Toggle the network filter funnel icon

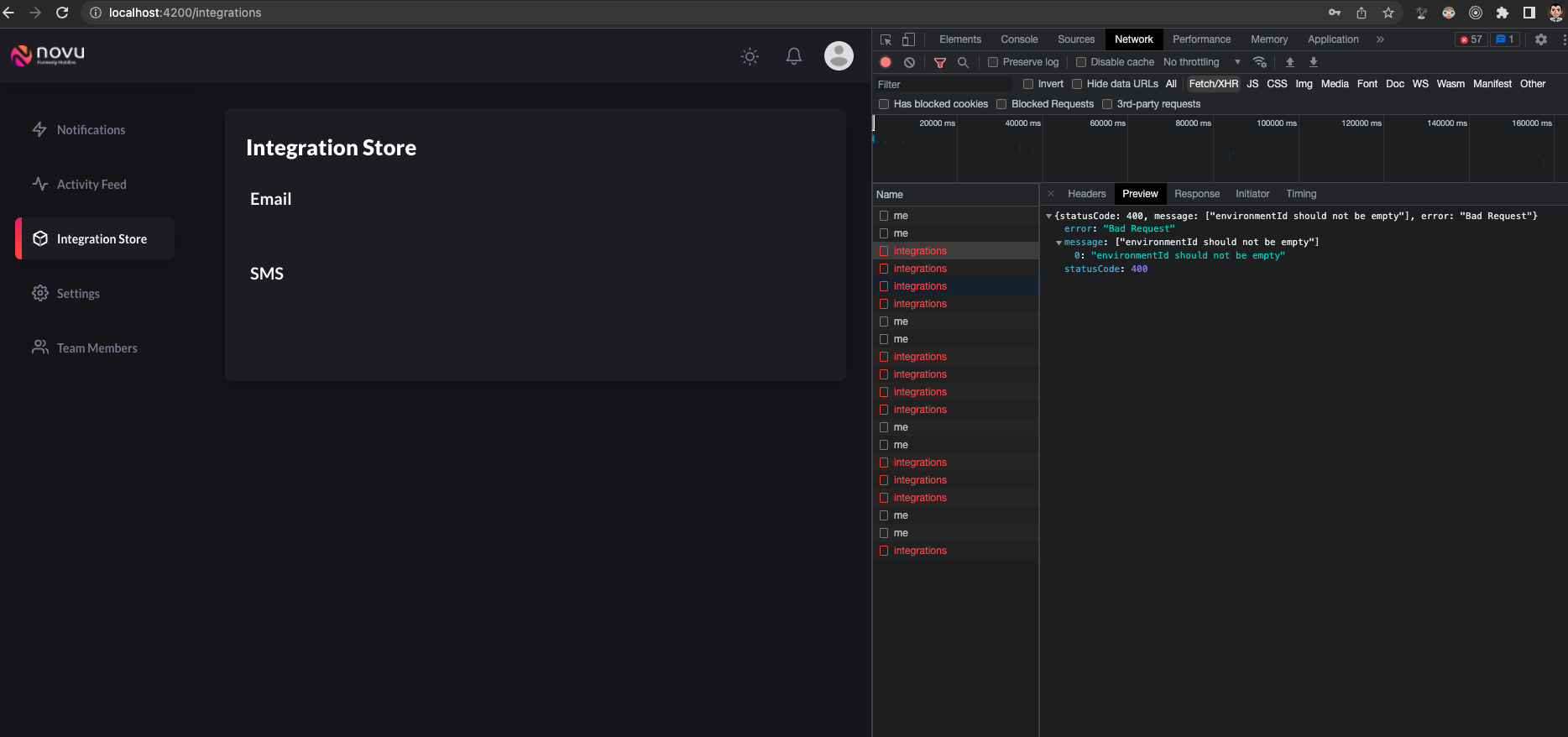pos(940,62)
